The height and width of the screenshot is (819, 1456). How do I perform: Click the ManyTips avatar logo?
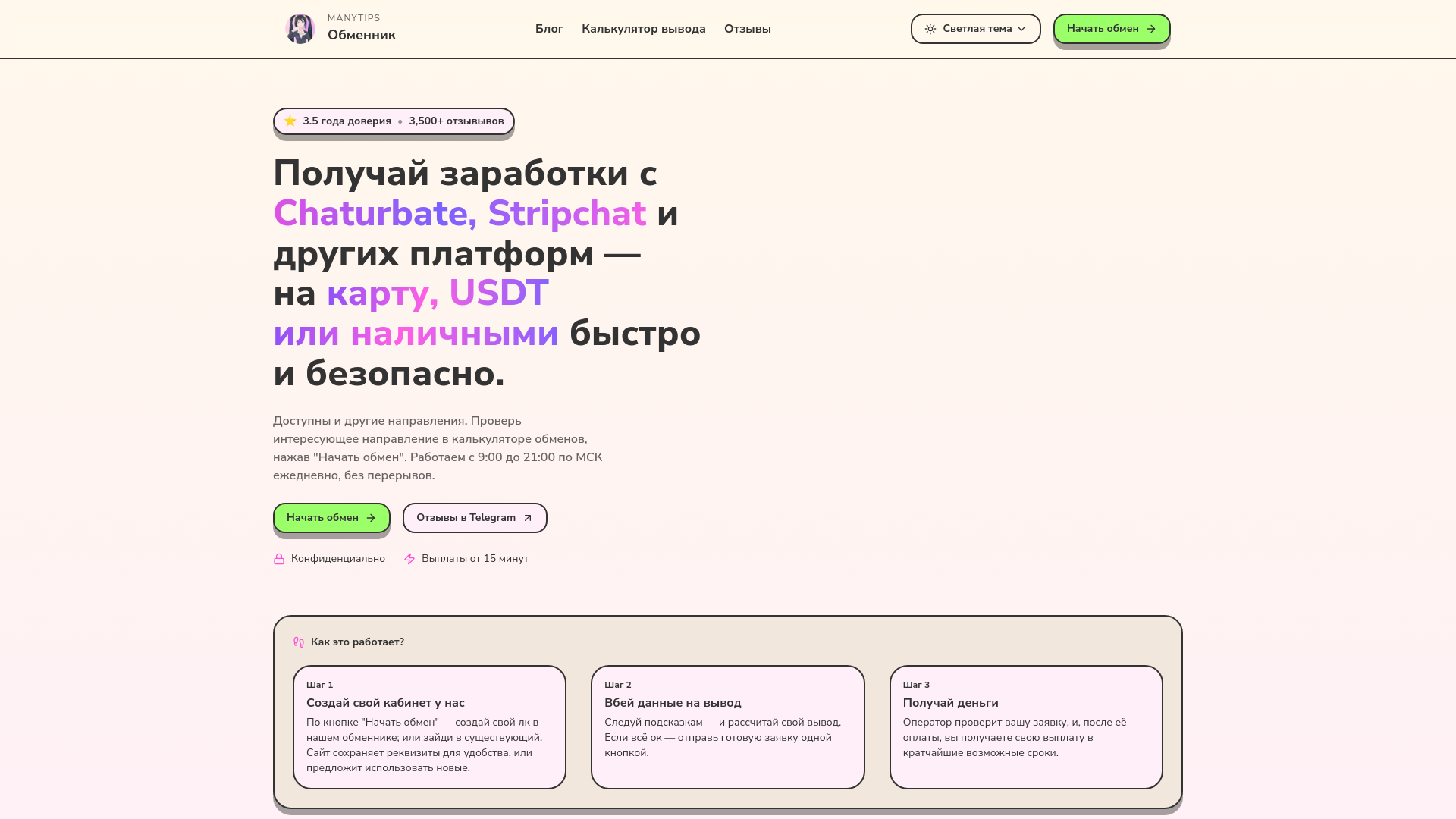click(300, 29)
